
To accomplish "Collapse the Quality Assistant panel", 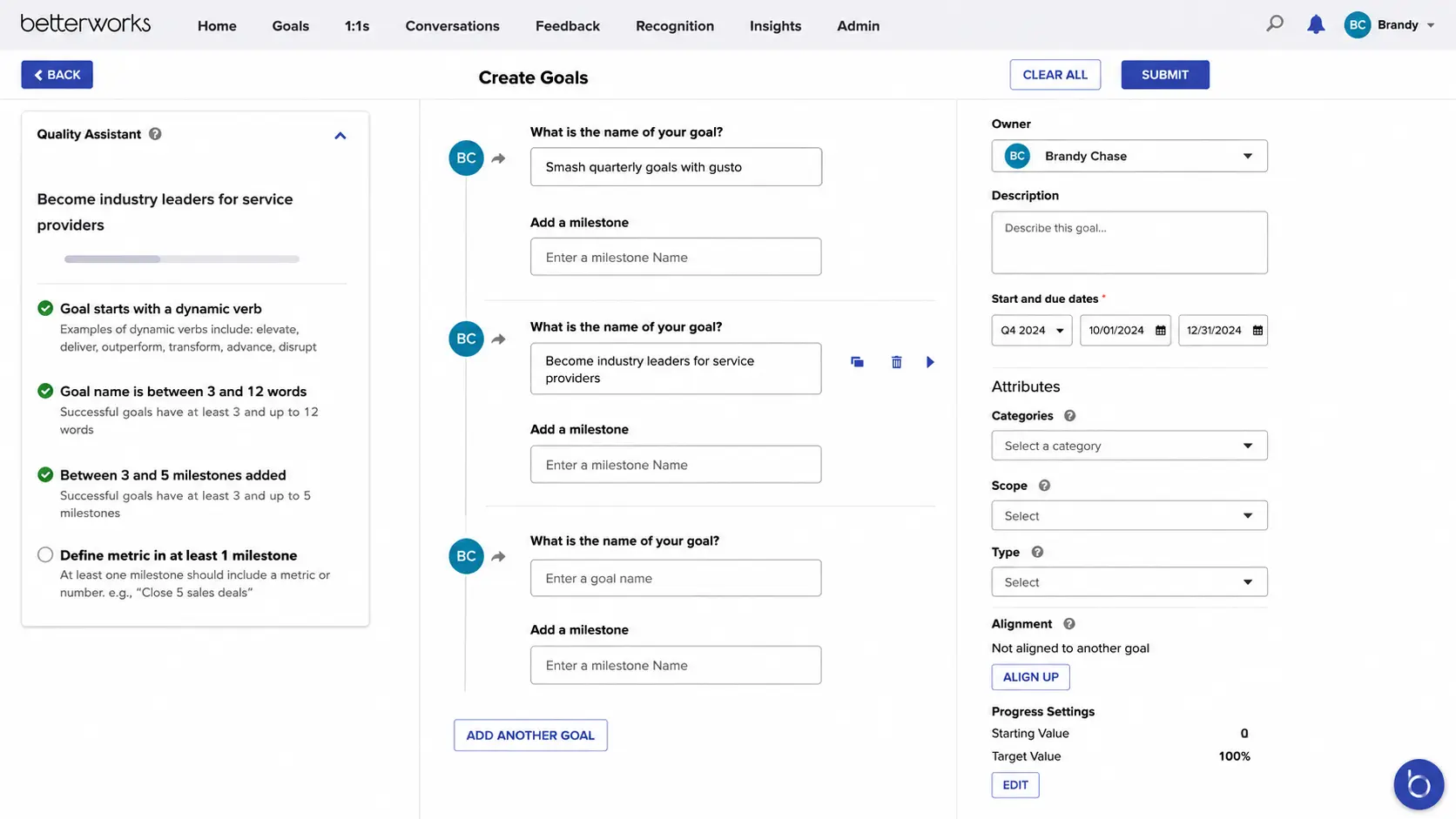I will [x=340, y=136].
